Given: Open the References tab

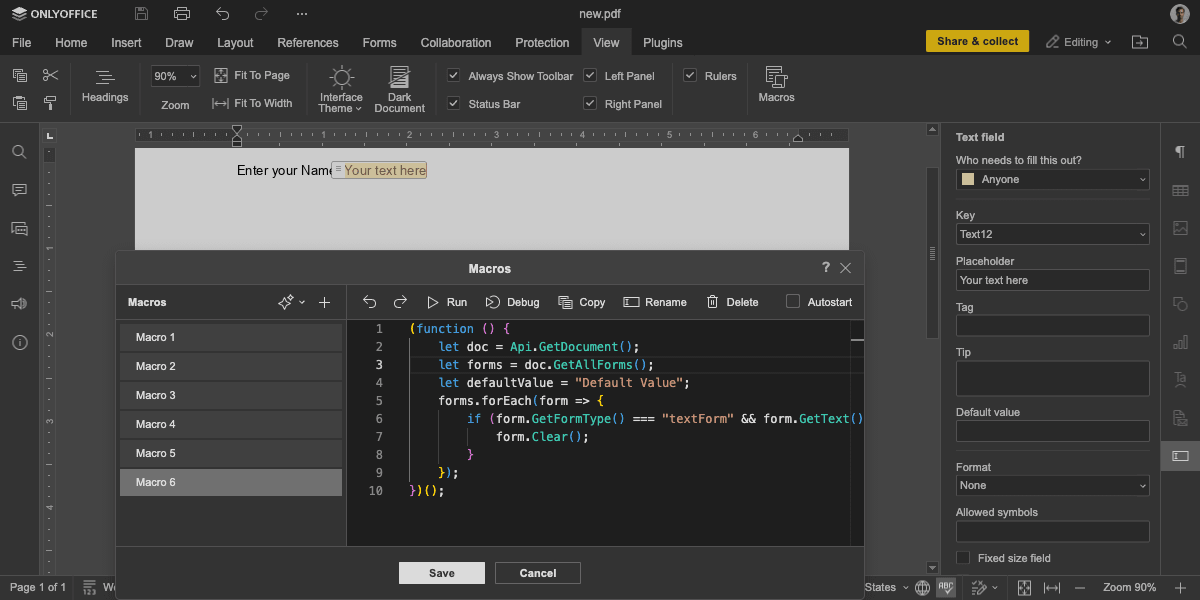Looking at the screenshot, I should tap(308, 42).
